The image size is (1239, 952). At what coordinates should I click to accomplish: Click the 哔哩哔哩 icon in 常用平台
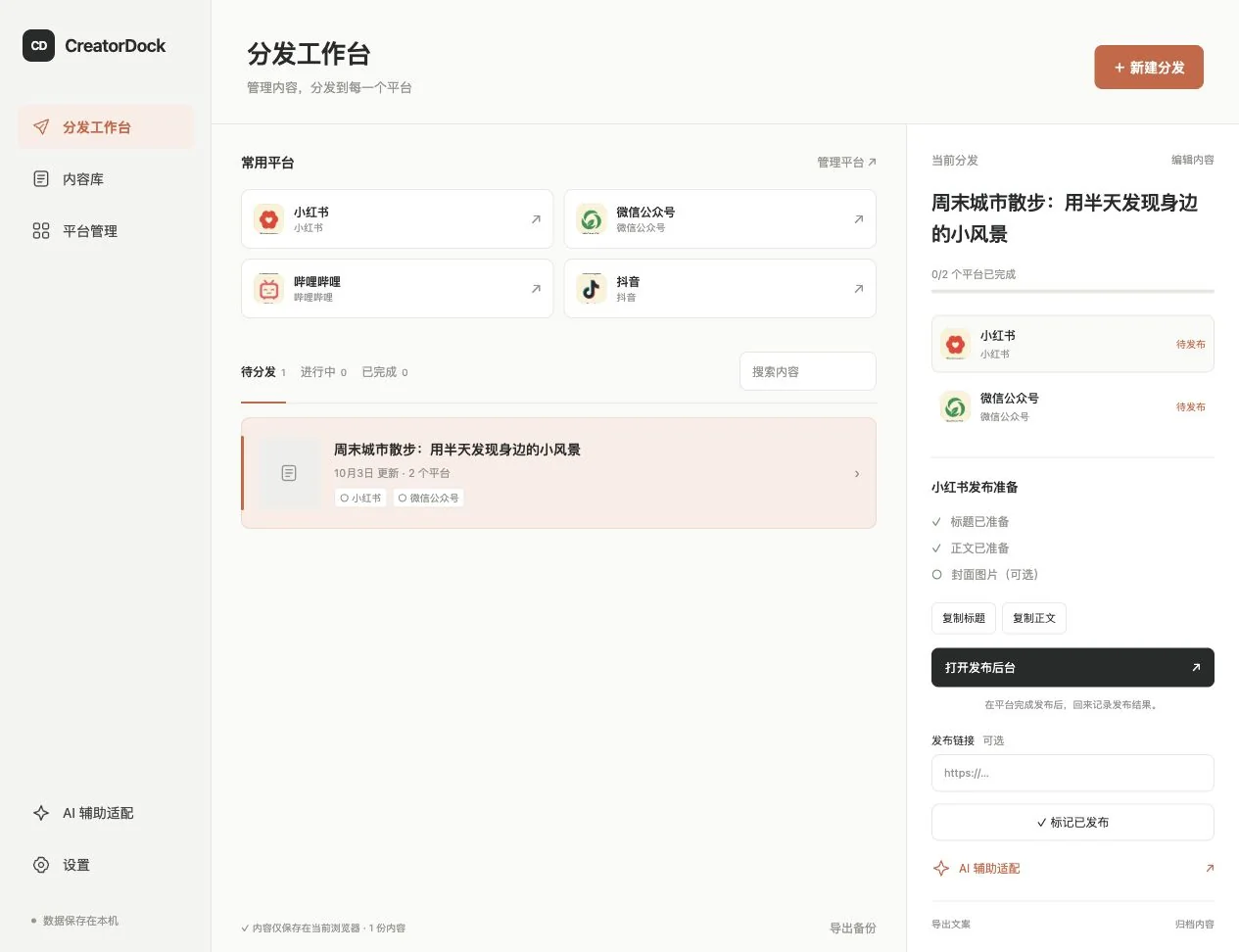click(x=268, y=289)
